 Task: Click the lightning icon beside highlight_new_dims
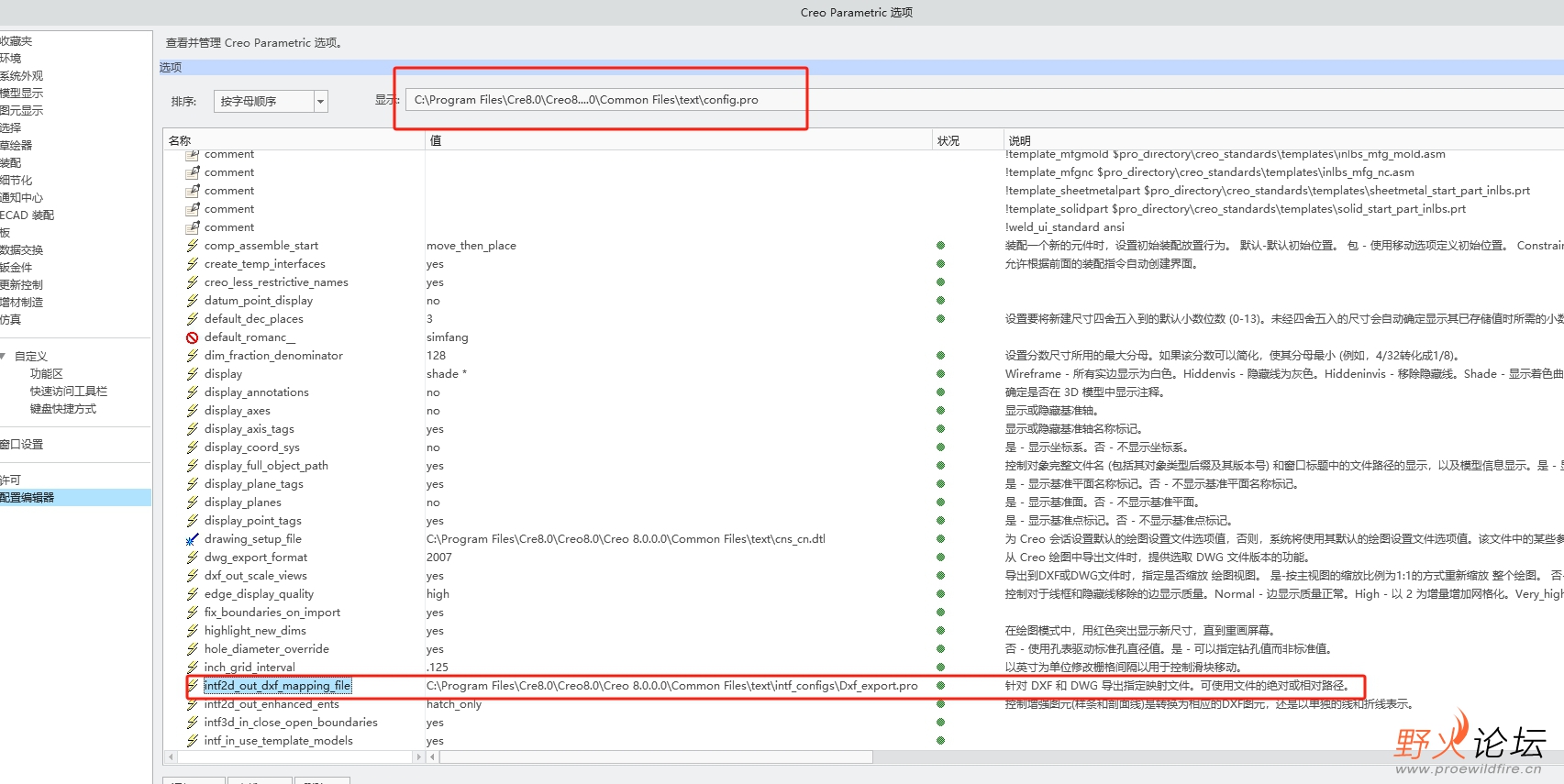click(x=193, y=631)
